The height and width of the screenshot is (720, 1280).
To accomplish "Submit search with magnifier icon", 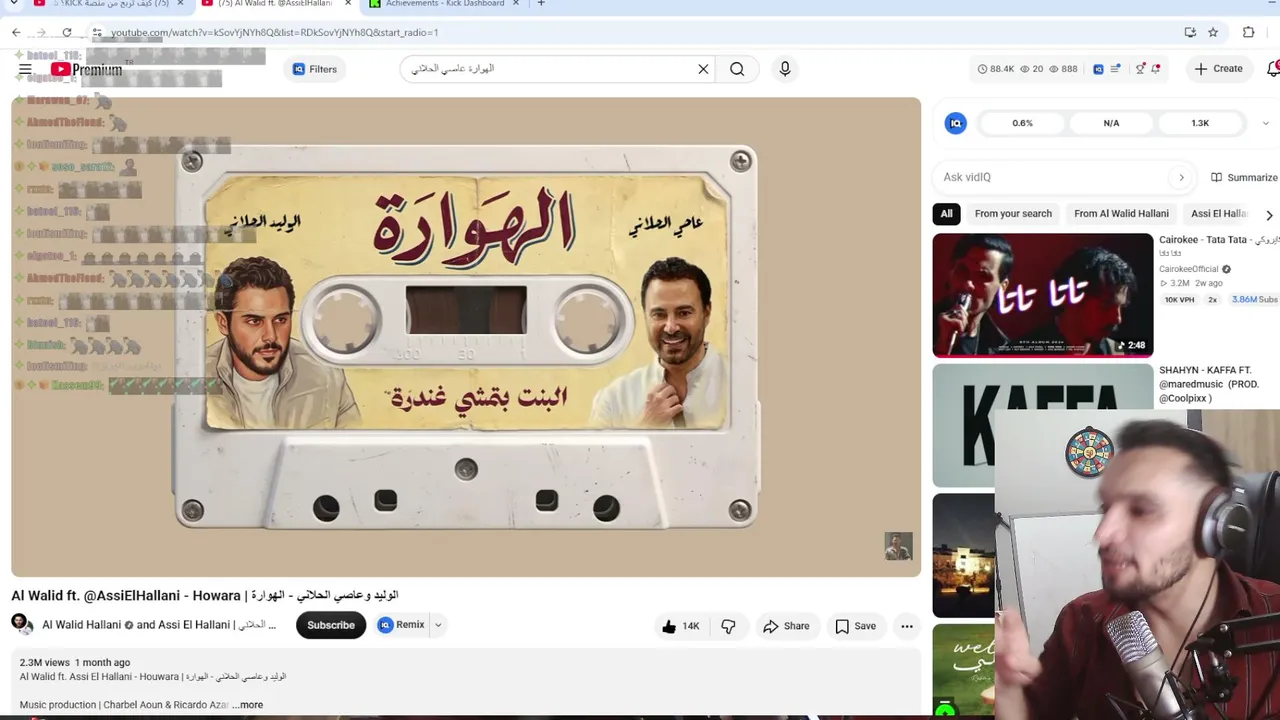I will click(x=737, y=69).
